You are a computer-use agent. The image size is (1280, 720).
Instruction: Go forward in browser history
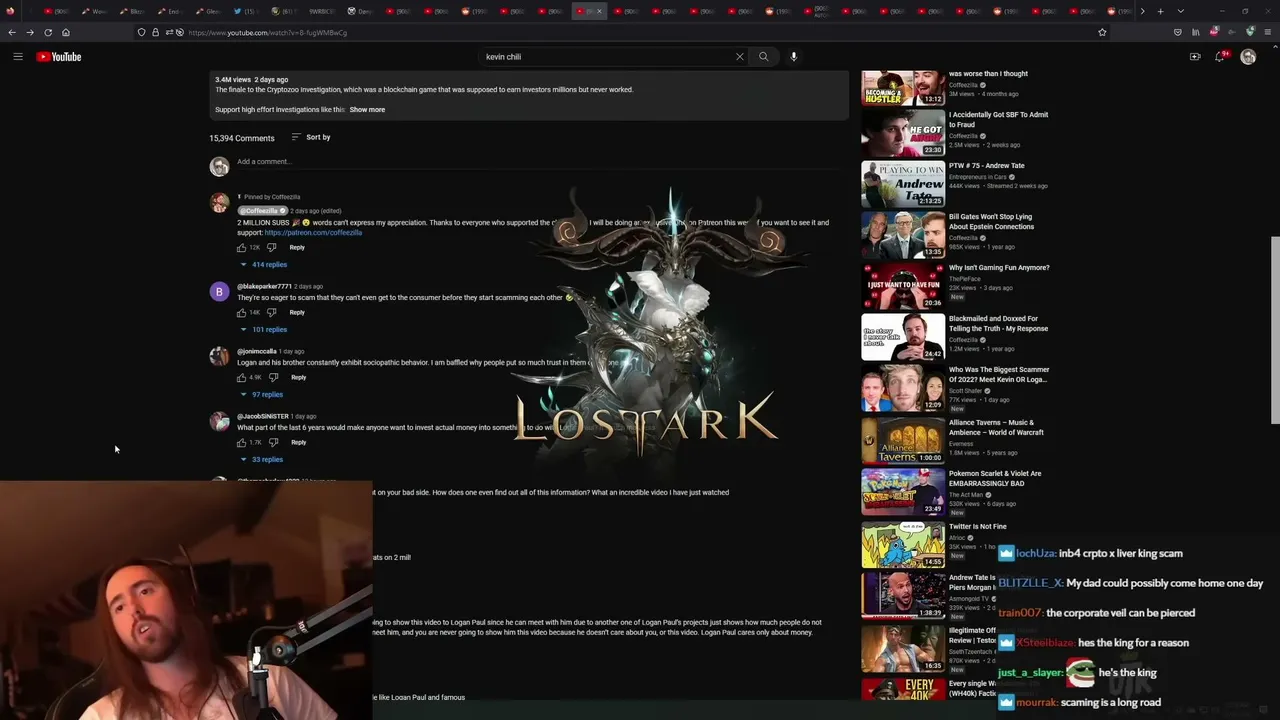click(30, 32)
